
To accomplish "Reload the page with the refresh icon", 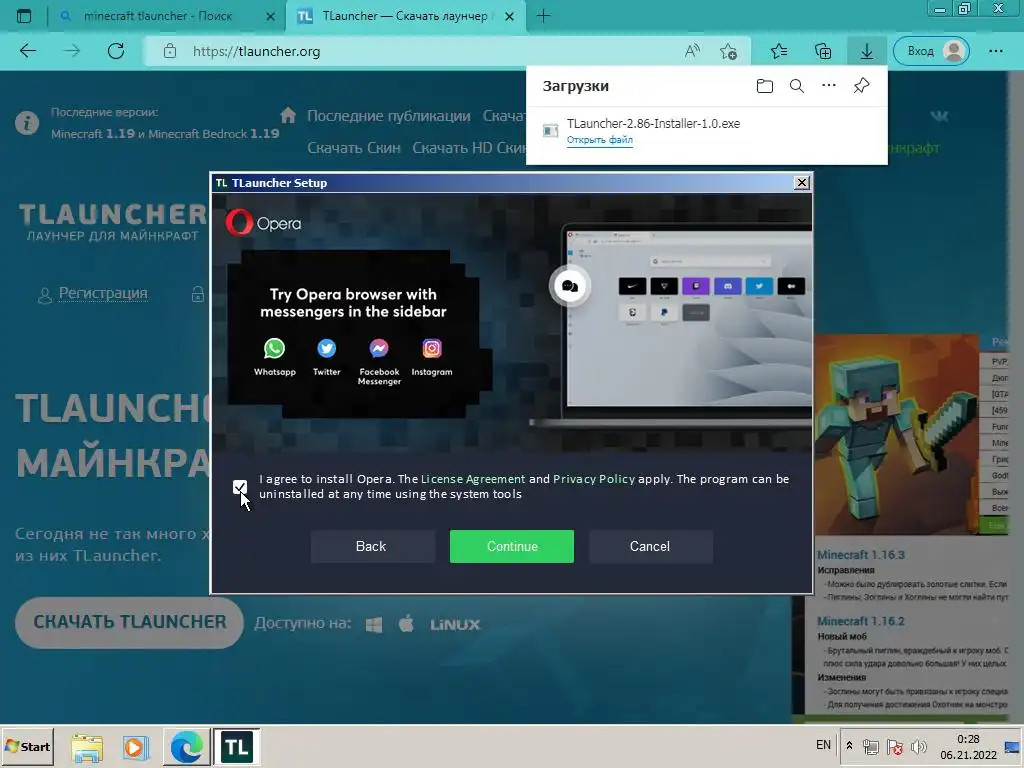I will pyautogui.click(x=116, y=51).
